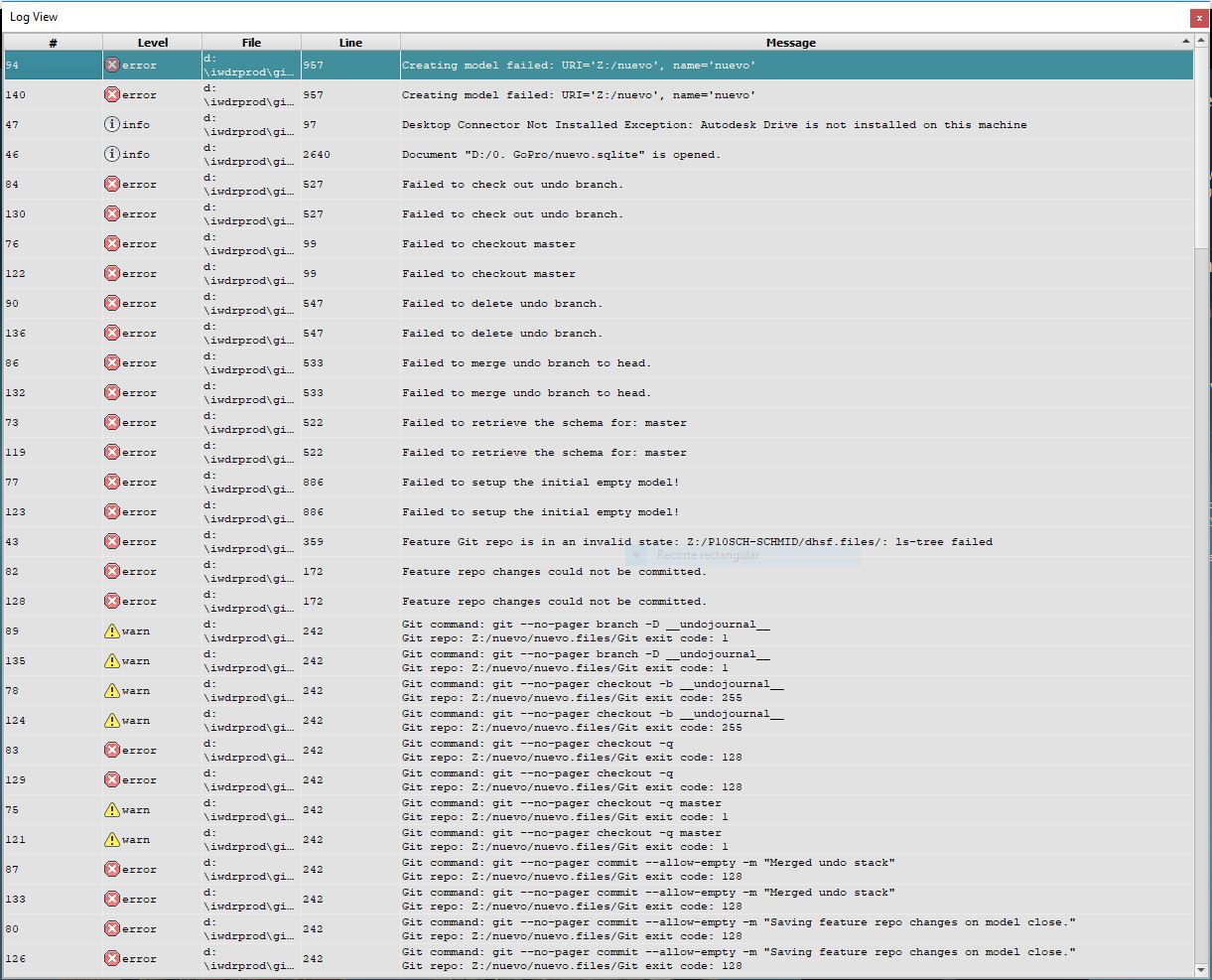Click line number 97 cell
This screenshot has height=980, width=1212.
(x=350, y=124)
